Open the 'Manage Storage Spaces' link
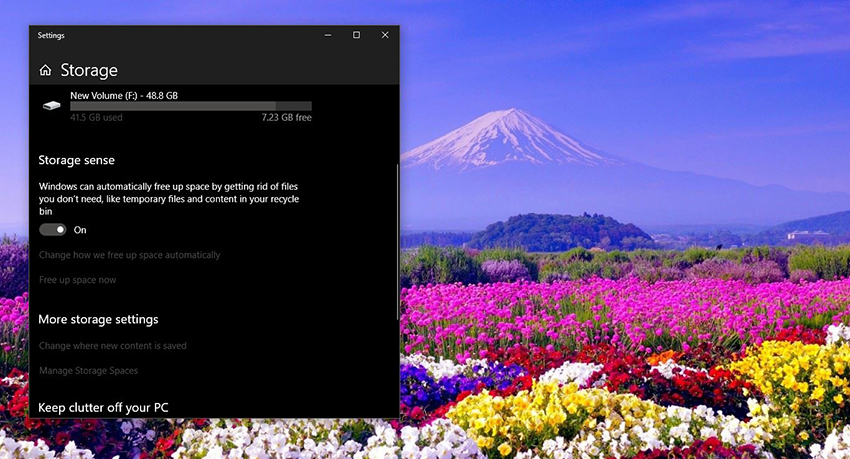The height and width of the screenshot is (459, 850). (x=88, y=371)
